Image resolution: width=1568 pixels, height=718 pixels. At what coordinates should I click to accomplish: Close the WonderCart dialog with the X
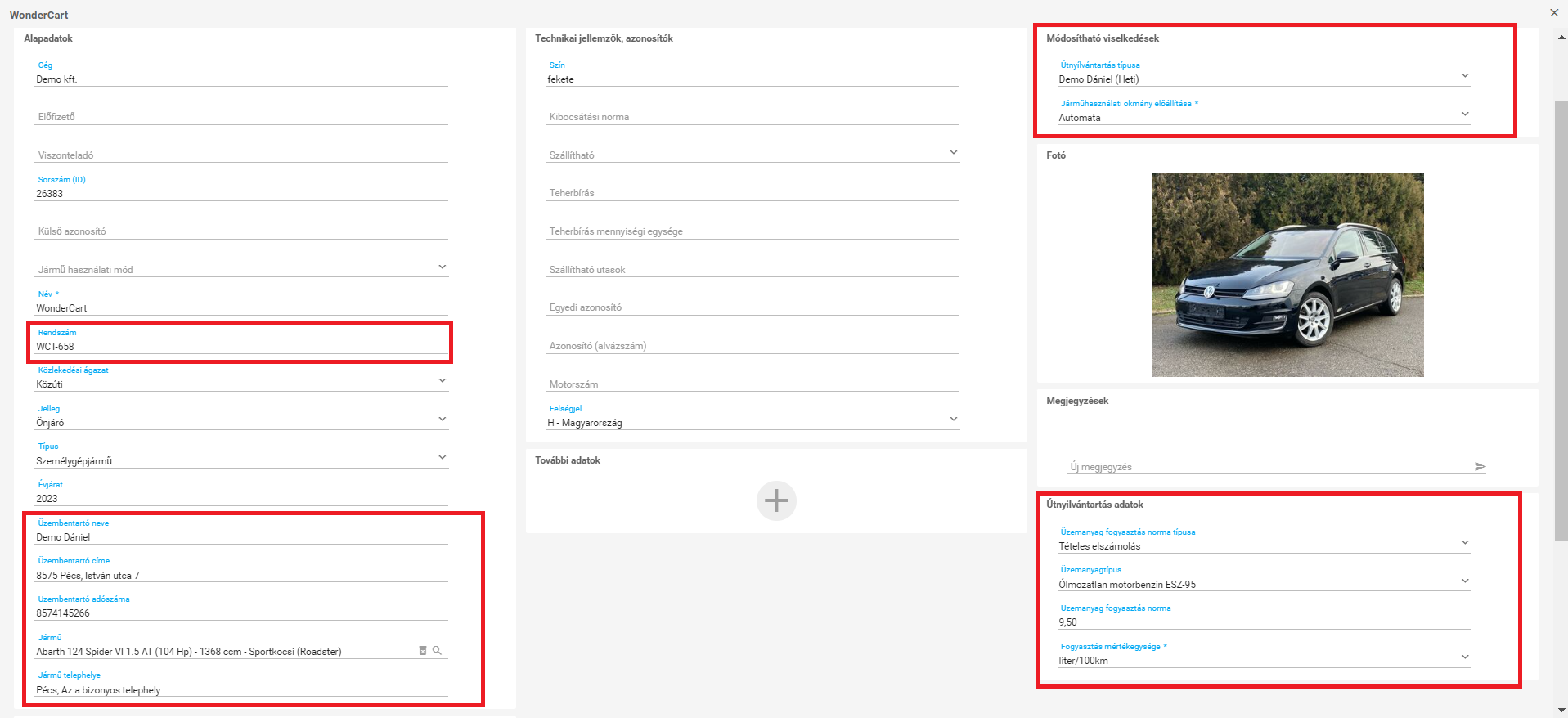(x=1554, y=13)
